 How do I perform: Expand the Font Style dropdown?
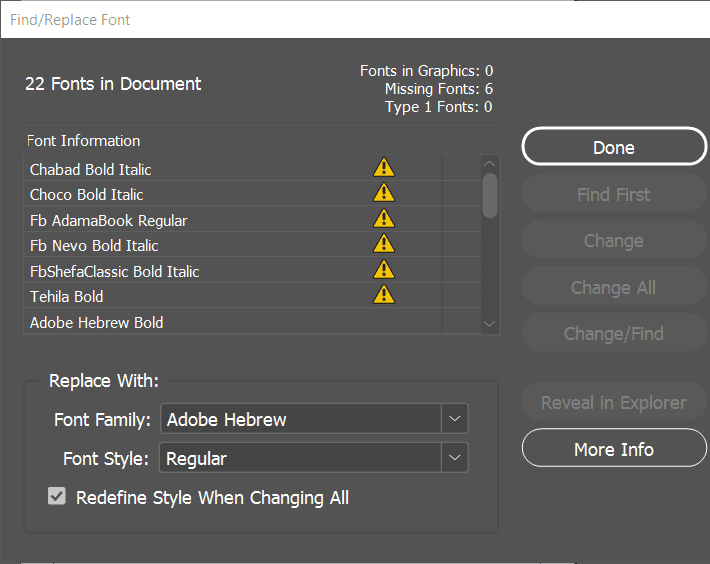point(455,458)
